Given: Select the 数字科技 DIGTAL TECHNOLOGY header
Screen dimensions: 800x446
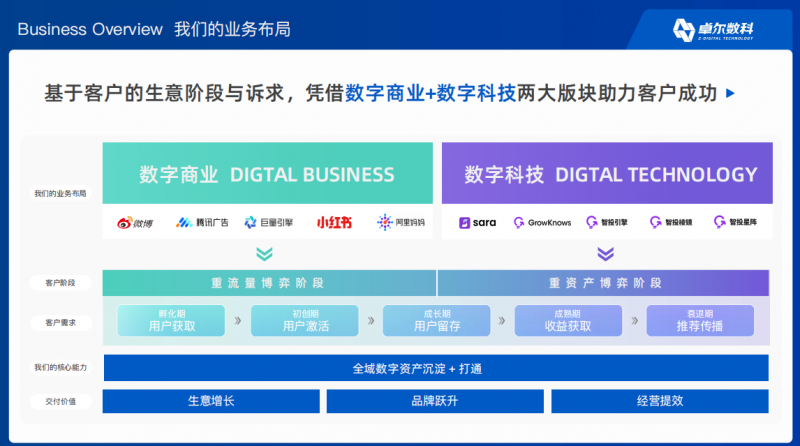Looking at the screenshot, I should coord(607,174).
